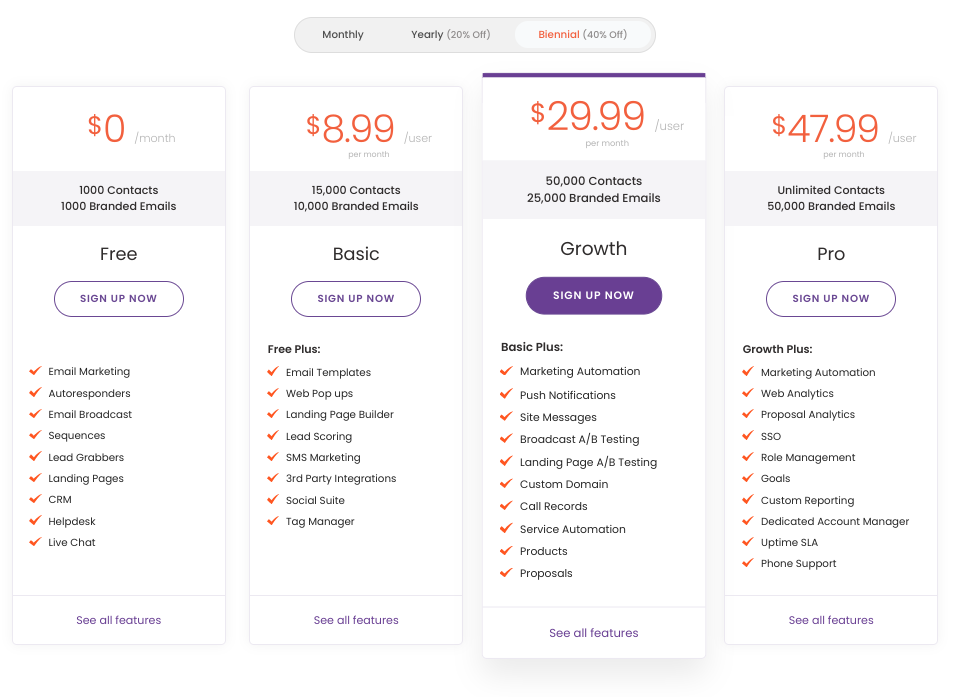Click checkmark icon next to Tag Manager
The image size is (954, 697).
pyautogui.click(x=272, y=521)
